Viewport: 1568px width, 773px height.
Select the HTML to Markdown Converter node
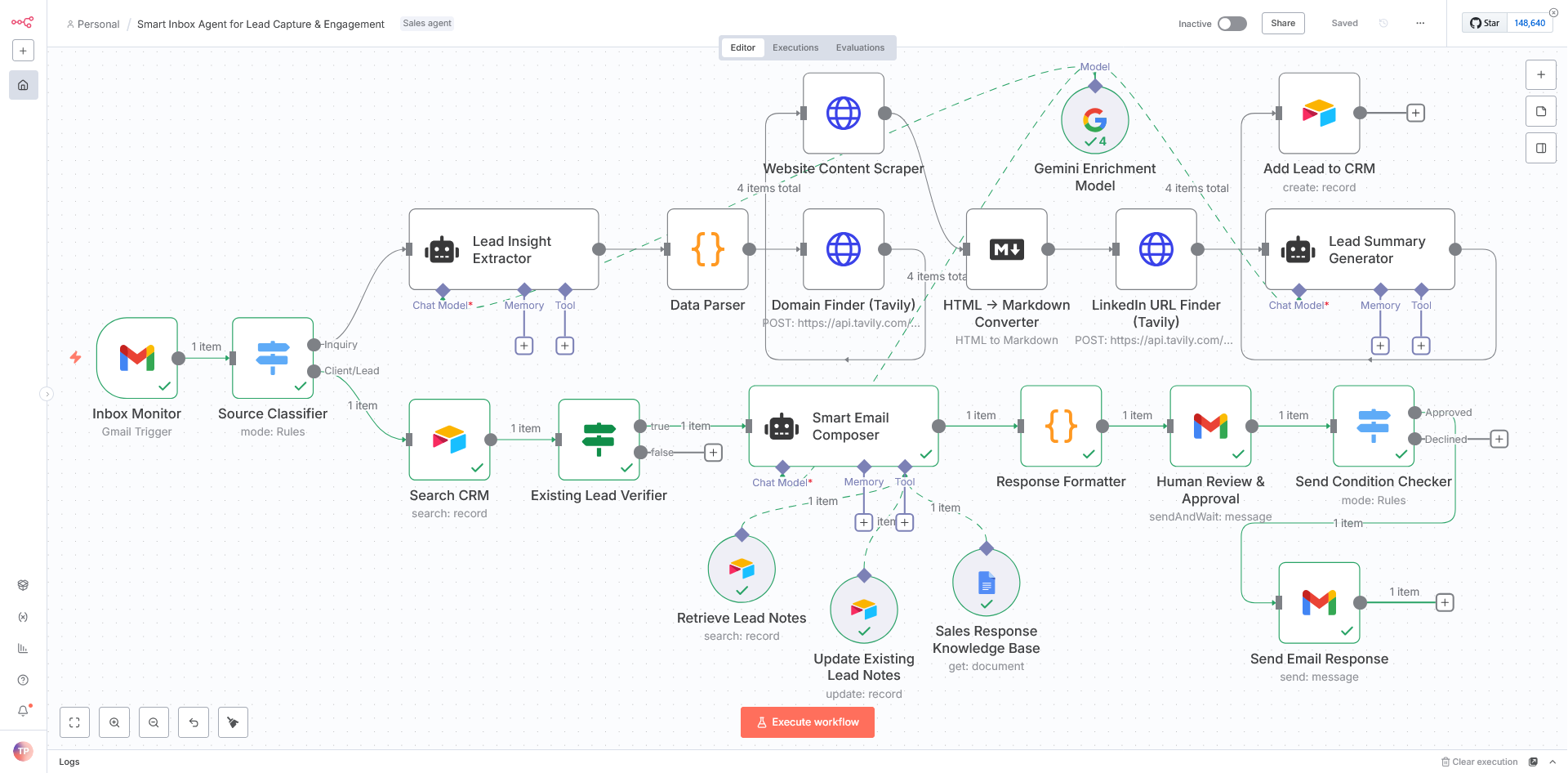pyautogui.click(x=1006, y=249)
